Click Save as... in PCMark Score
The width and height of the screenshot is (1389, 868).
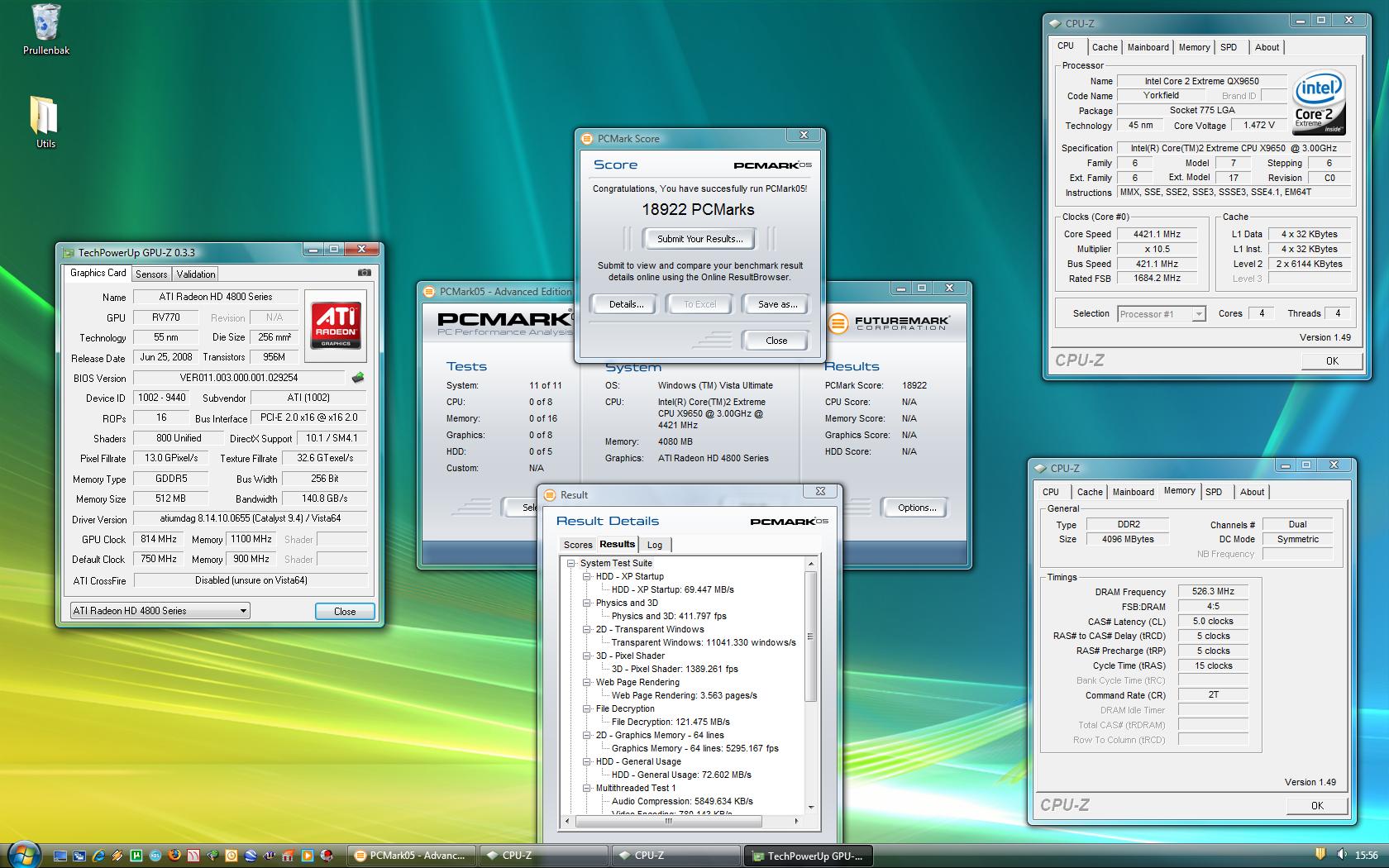click(777, 304)
